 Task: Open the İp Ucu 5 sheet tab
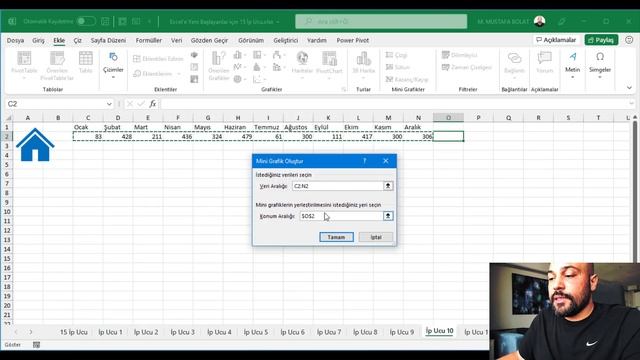point(256,332)
